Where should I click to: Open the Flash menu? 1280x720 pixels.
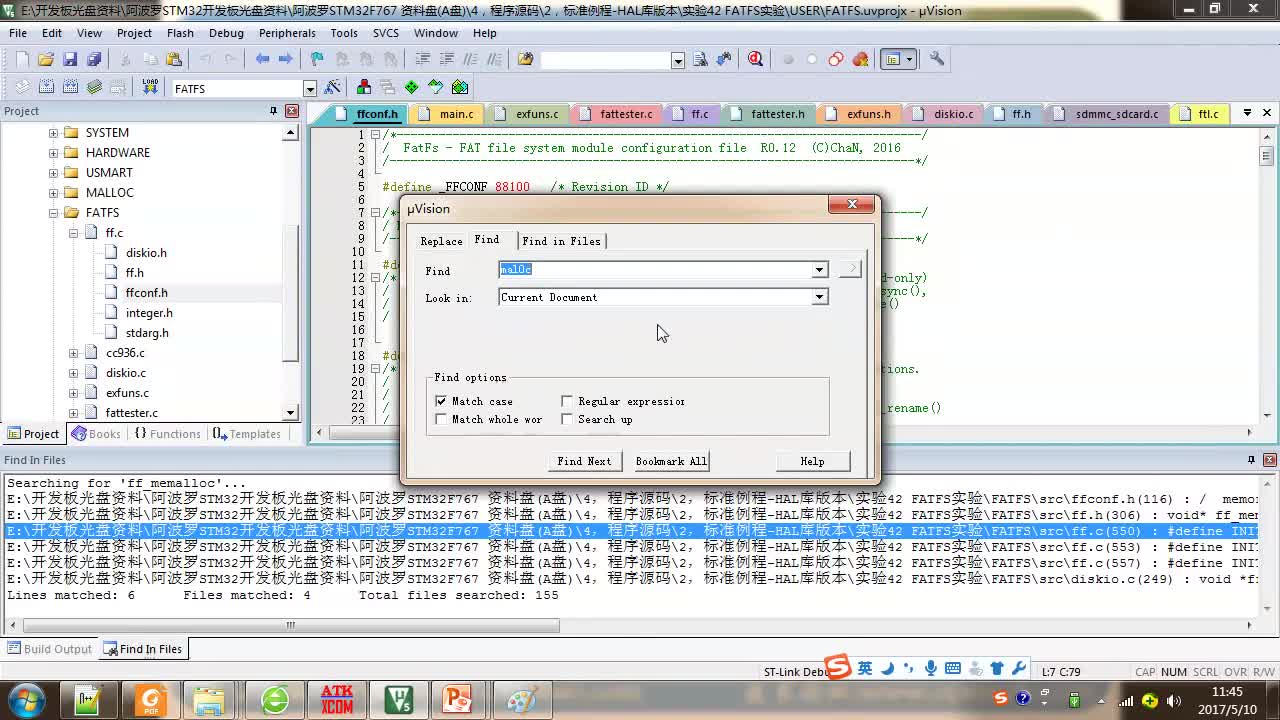pyautogui.click(x=180, y=33)
